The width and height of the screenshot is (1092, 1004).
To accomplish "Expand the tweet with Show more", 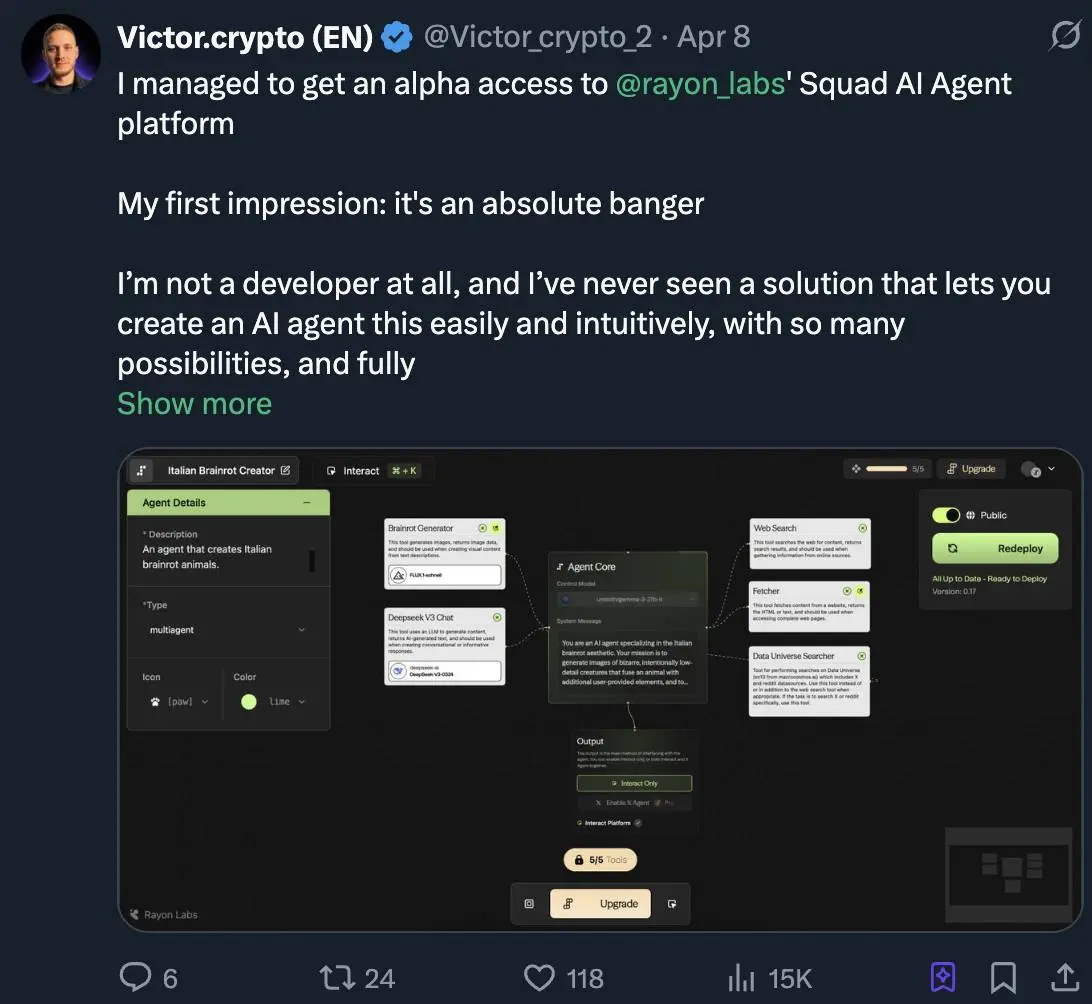I will (x=194, y=403).
